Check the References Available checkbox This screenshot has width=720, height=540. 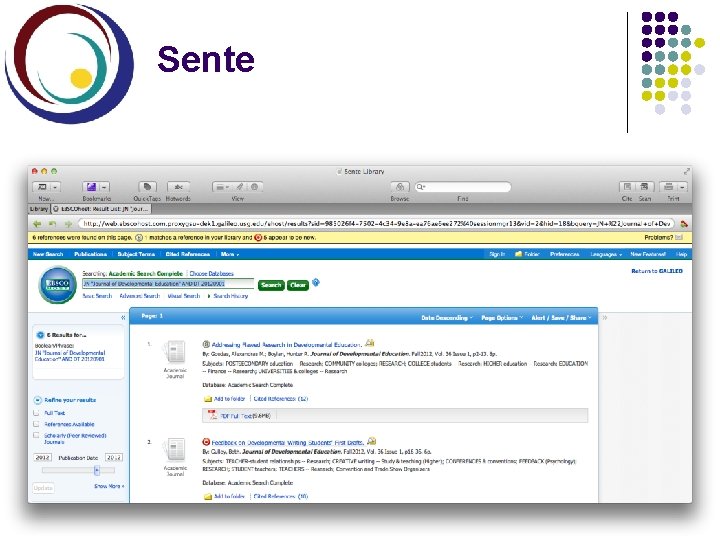tap(36, 424)
